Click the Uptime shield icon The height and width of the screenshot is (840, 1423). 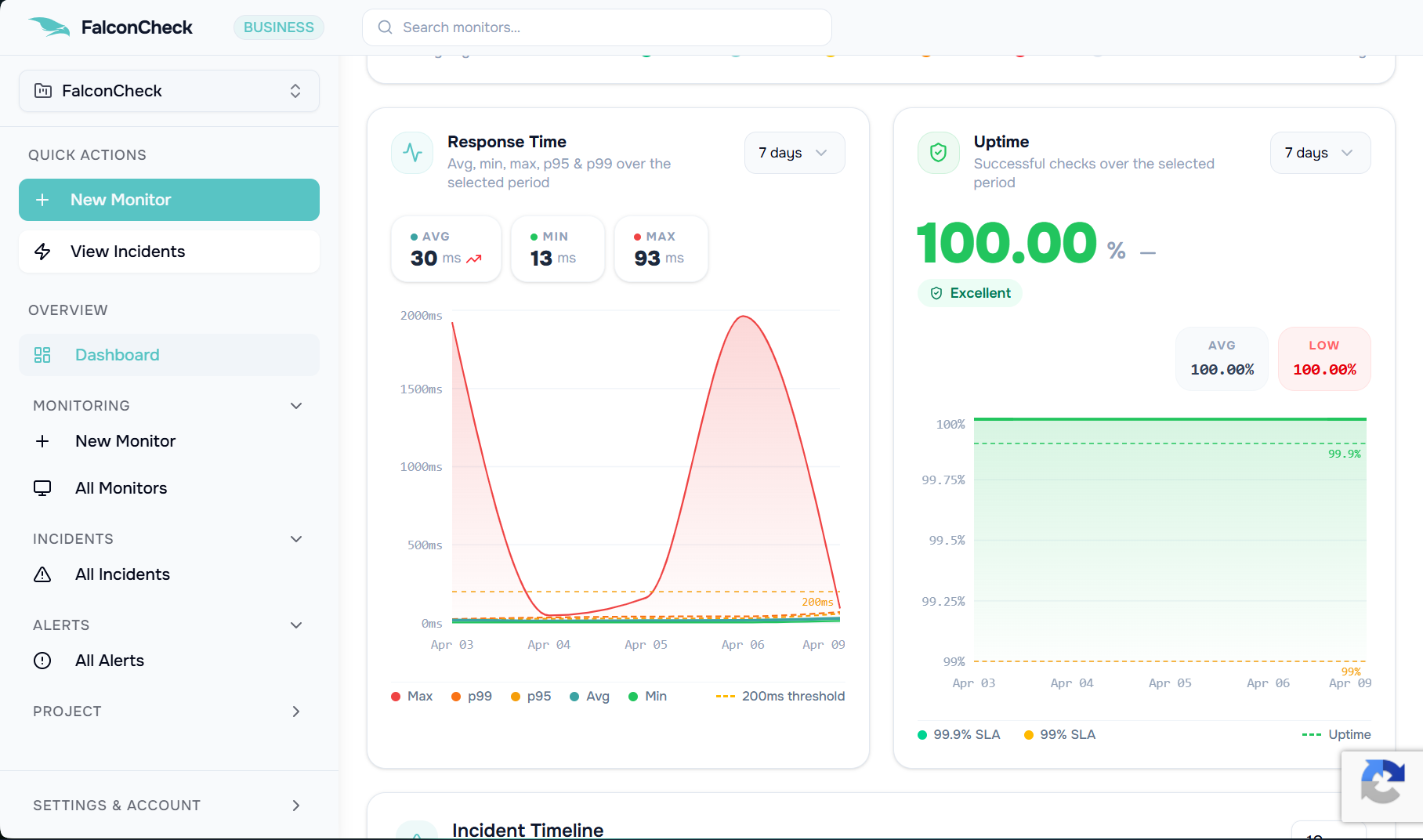(938, 153)
